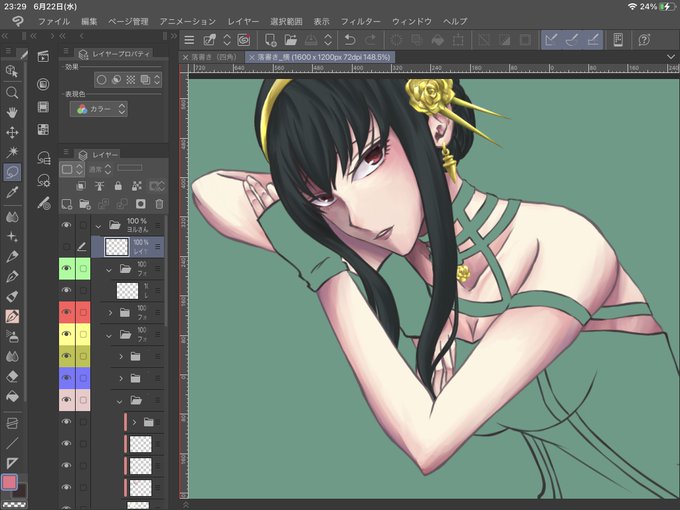Click the Undo arrow in command bar
Screen dimensions: 680x510
pyautogui.click(x=350, y=40)
